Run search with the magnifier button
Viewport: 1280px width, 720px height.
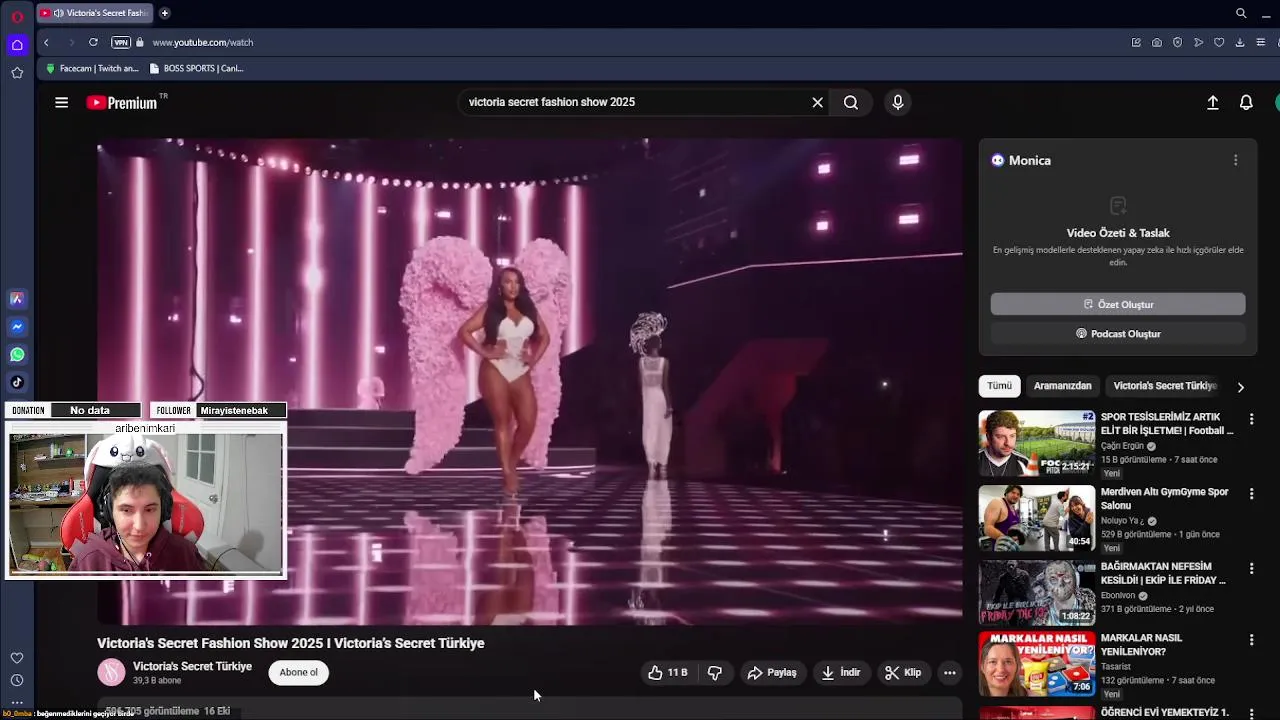click(x=851, y=102)
